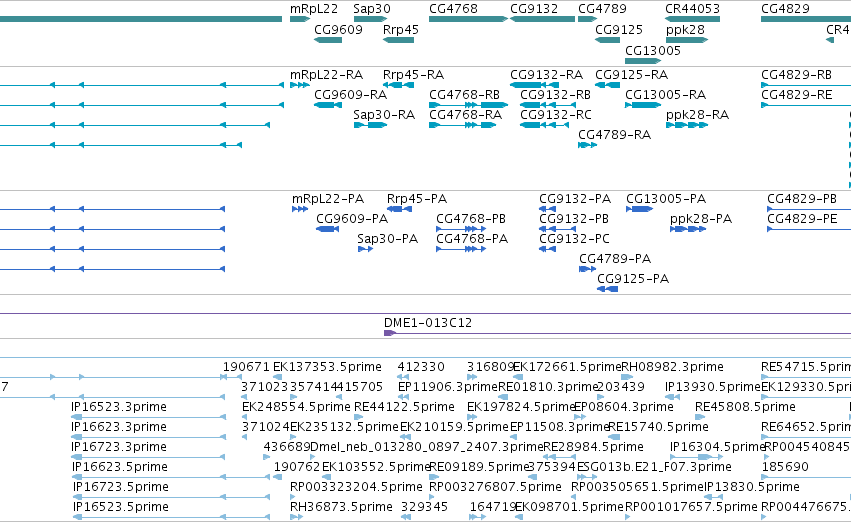Select EST IP16723.3prime

click(x=119, y=447)
